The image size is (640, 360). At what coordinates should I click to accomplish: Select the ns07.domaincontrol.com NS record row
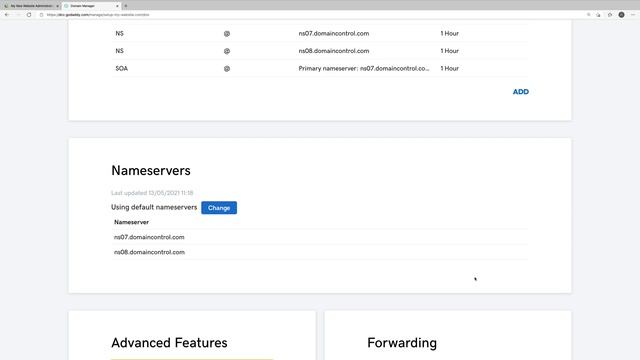click(x=320, y=33)
